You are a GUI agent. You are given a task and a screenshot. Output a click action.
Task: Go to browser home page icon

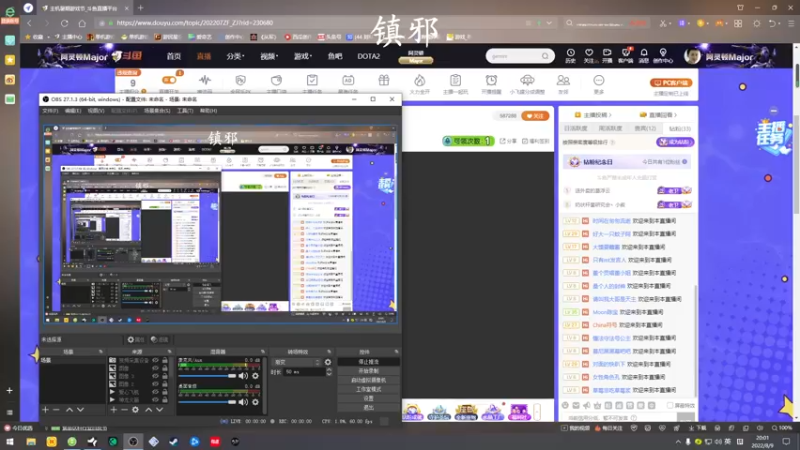coord(82,23)
